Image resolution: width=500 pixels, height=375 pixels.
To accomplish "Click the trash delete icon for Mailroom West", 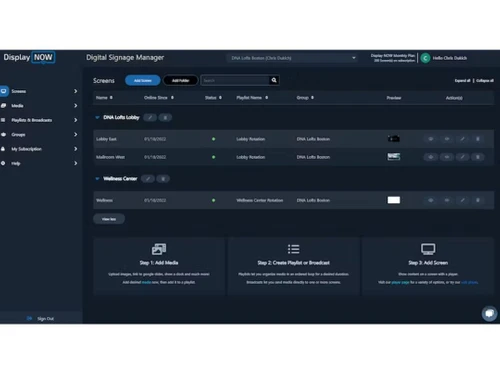I will [478, 157].
